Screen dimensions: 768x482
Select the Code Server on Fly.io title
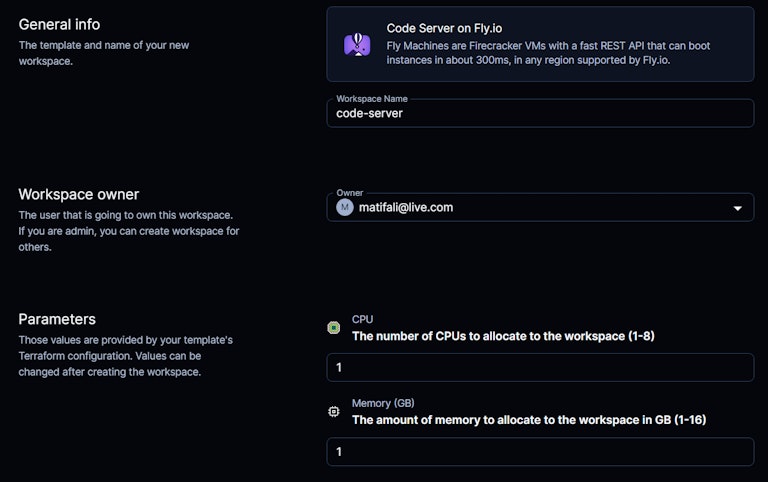point(443,28)
